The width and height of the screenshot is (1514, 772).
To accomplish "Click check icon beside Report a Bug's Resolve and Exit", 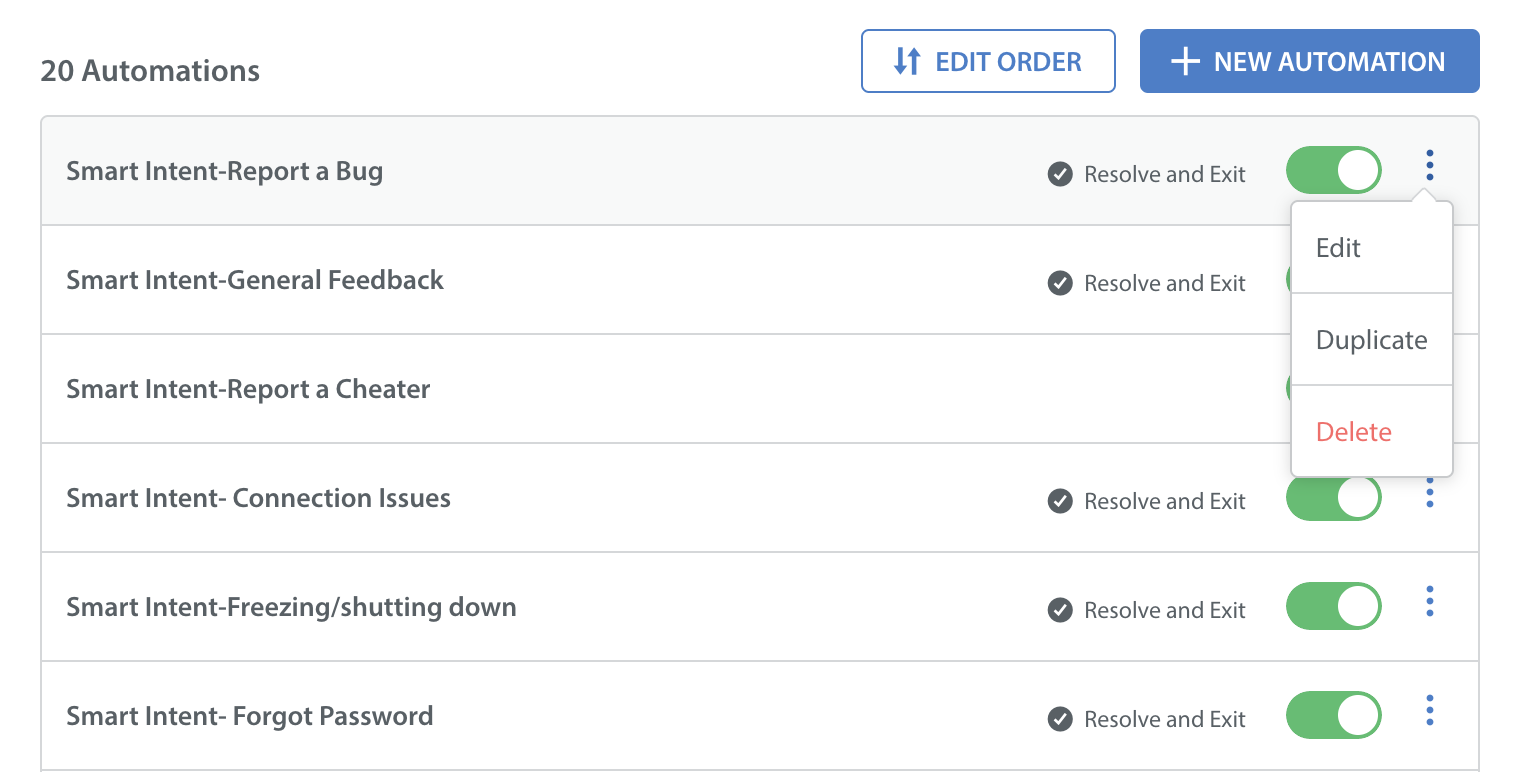I will point(1060,174).
